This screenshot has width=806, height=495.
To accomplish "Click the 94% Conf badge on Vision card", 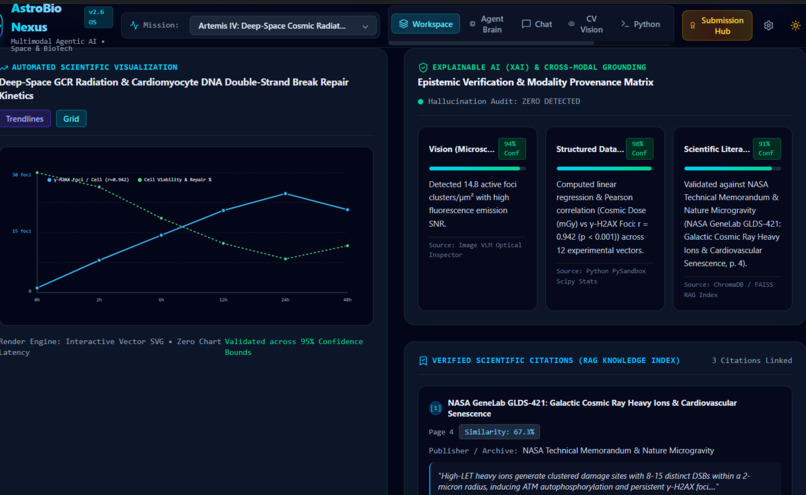I will (511, 149).
